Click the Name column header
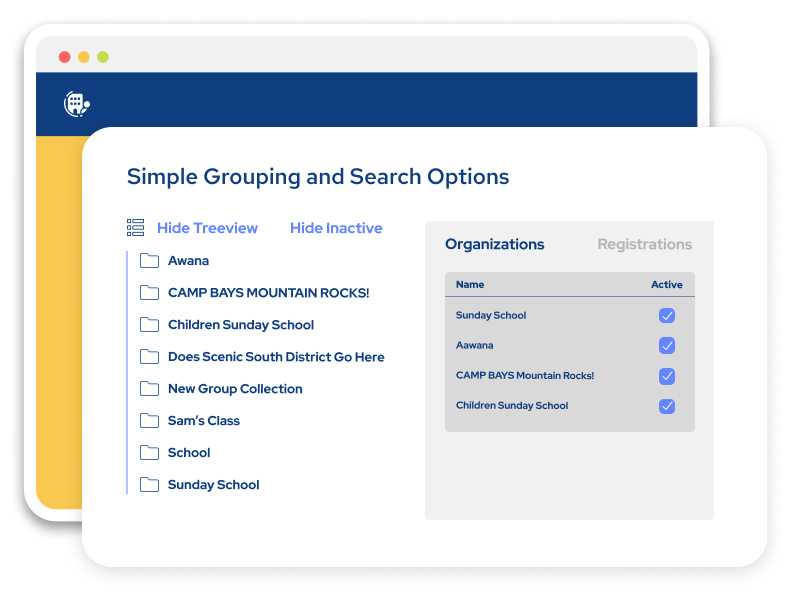The height and width of the screenshot is (599, 795). [469, 285]
